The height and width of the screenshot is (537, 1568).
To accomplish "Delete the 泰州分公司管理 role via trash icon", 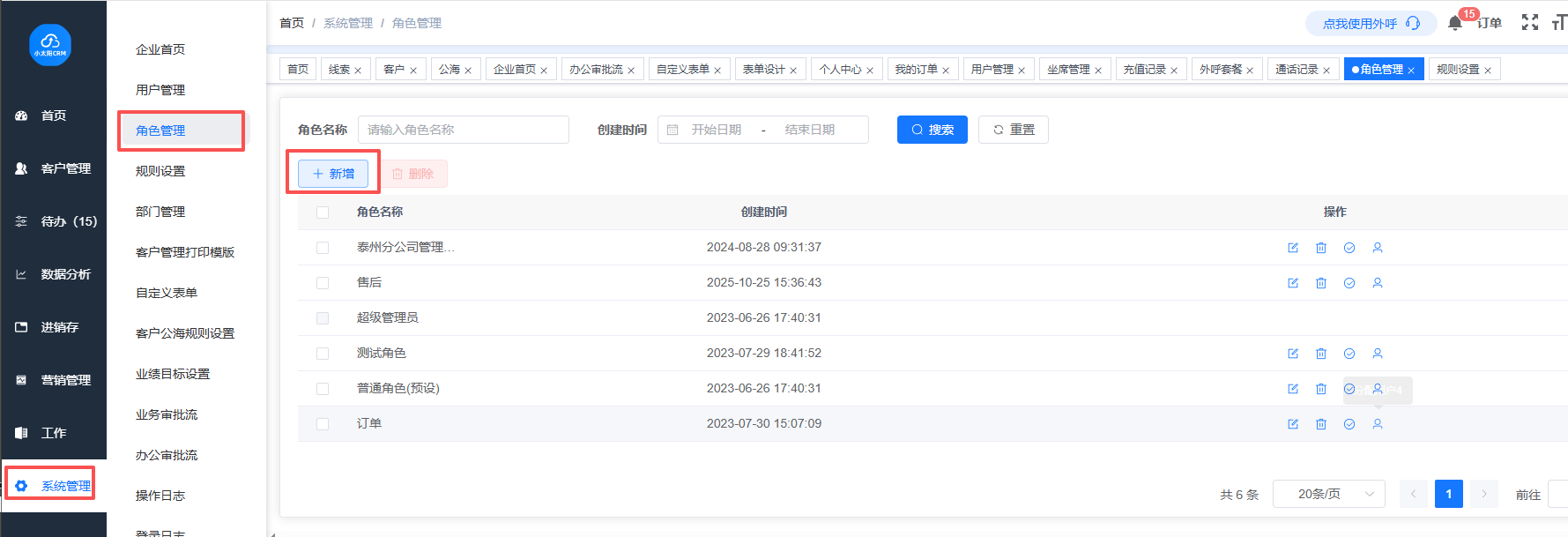I will point(1321,248).
